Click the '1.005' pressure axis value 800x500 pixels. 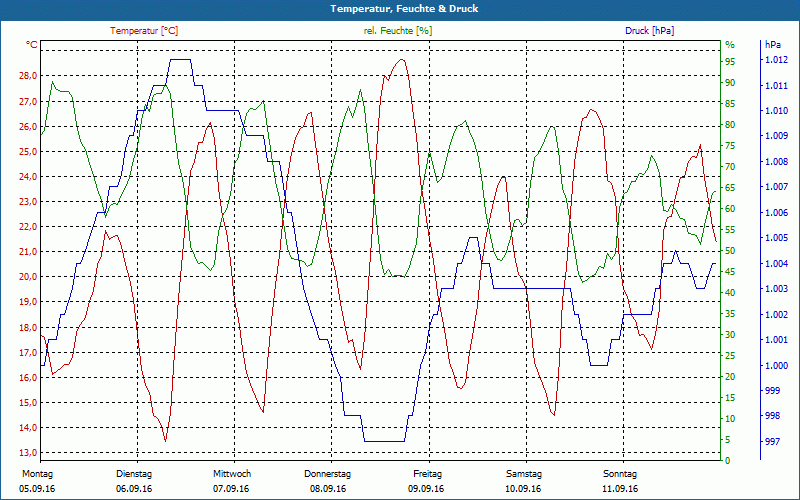776,238
